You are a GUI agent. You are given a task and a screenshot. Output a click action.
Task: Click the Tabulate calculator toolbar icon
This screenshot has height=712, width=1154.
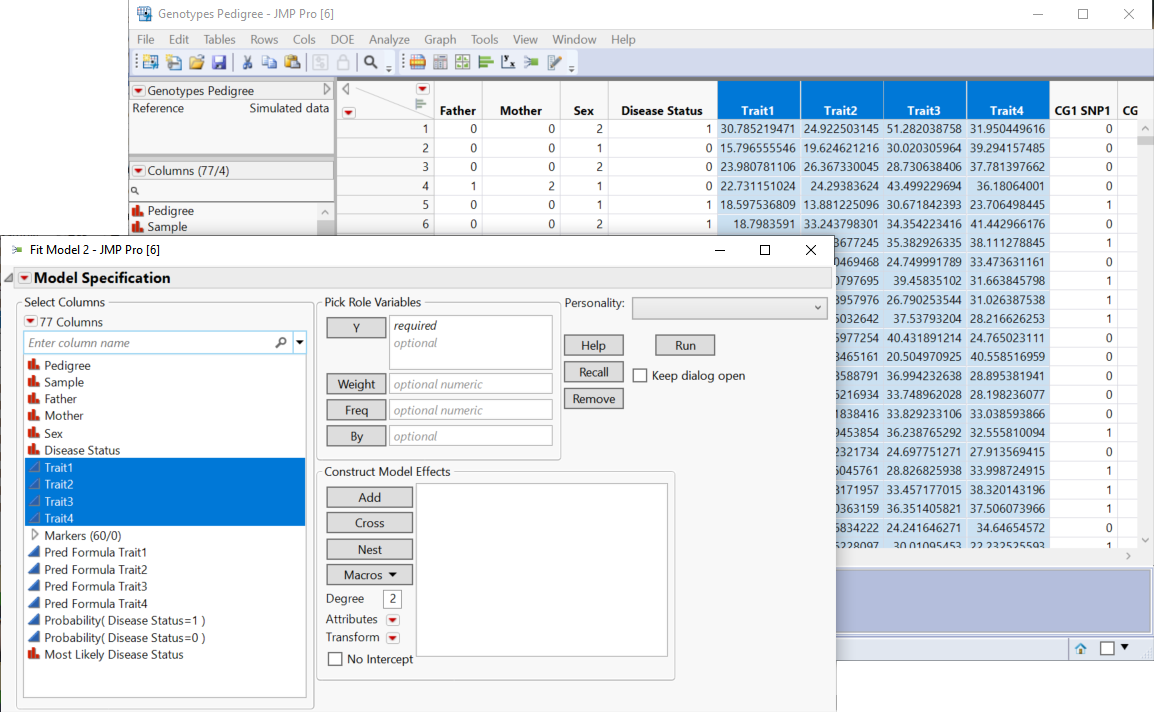(441, 62)
